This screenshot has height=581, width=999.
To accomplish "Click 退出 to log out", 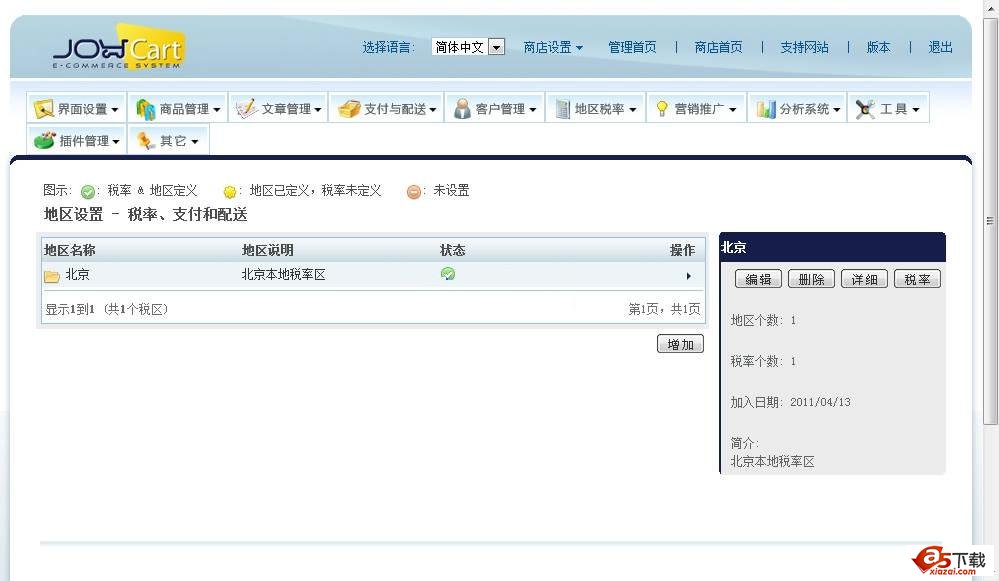I will 940,47.
